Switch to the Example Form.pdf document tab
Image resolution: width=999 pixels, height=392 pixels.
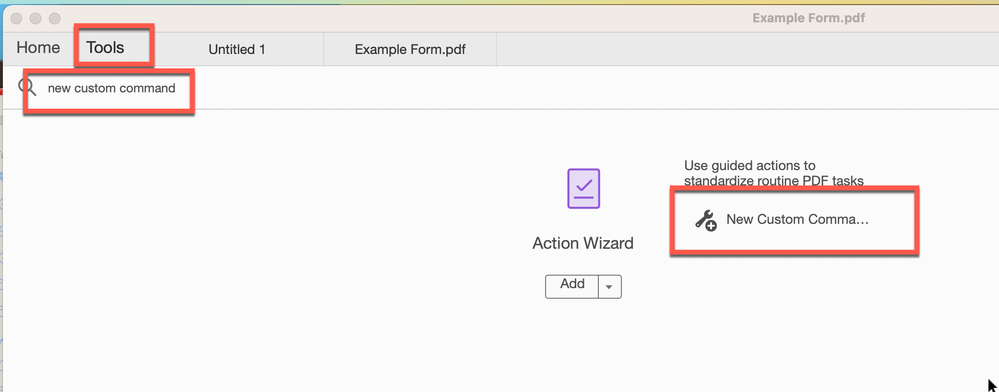(410, 50)
